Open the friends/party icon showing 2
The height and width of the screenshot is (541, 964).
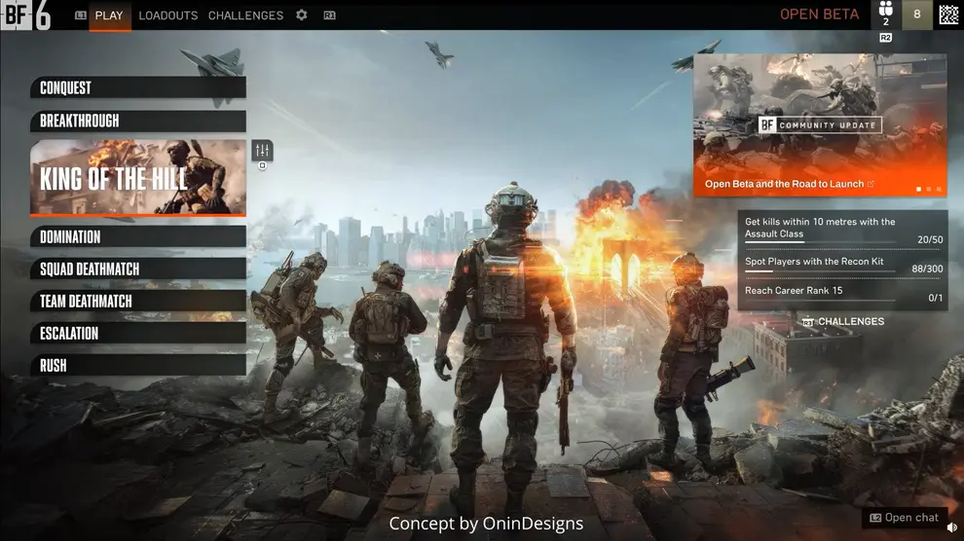point(885,14)
